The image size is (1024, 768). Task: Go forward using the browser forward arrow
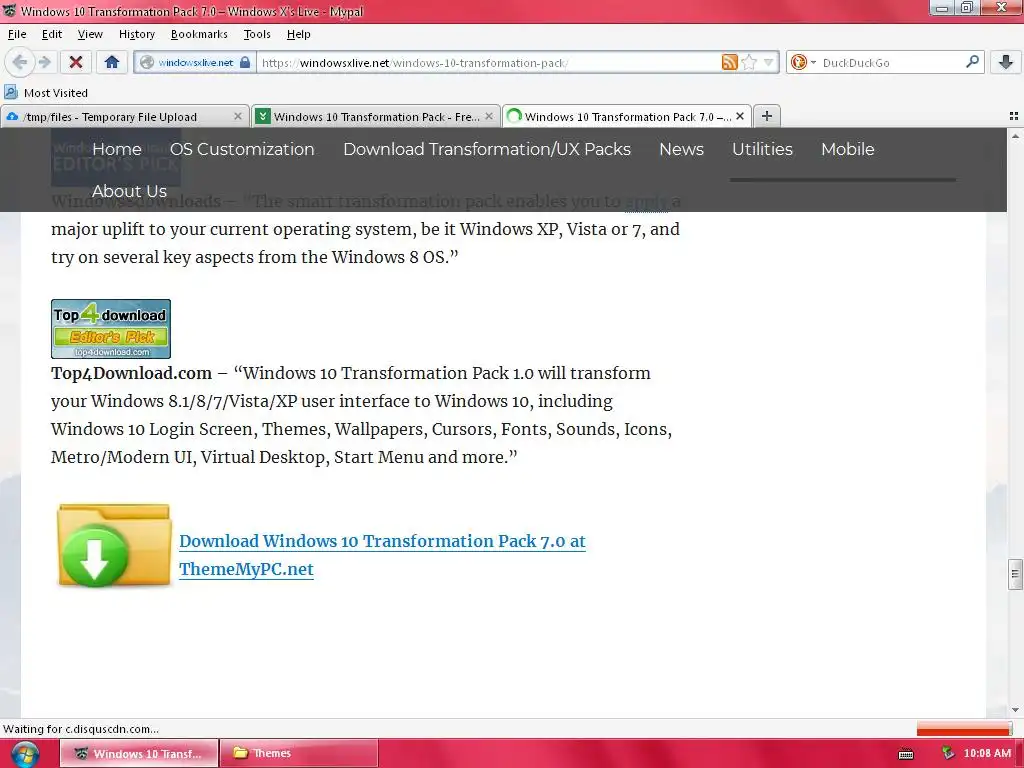[x=45, y=62]
